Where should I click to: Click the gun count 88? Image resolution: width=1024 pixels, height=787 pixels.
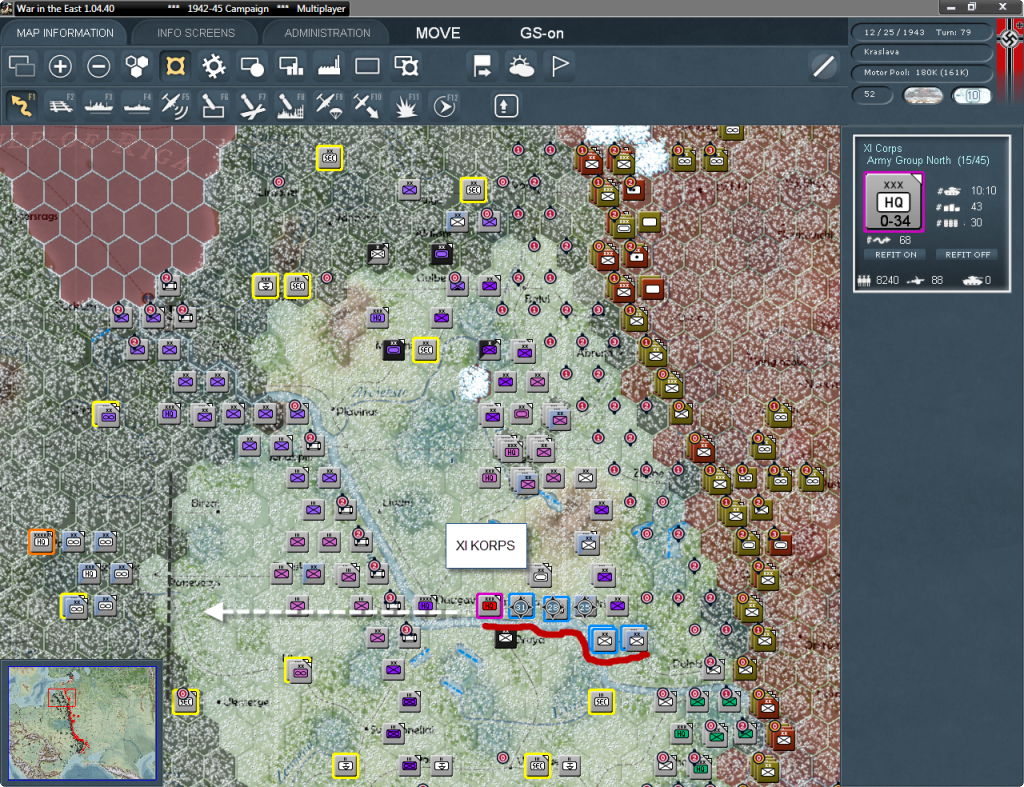point(937,280)
